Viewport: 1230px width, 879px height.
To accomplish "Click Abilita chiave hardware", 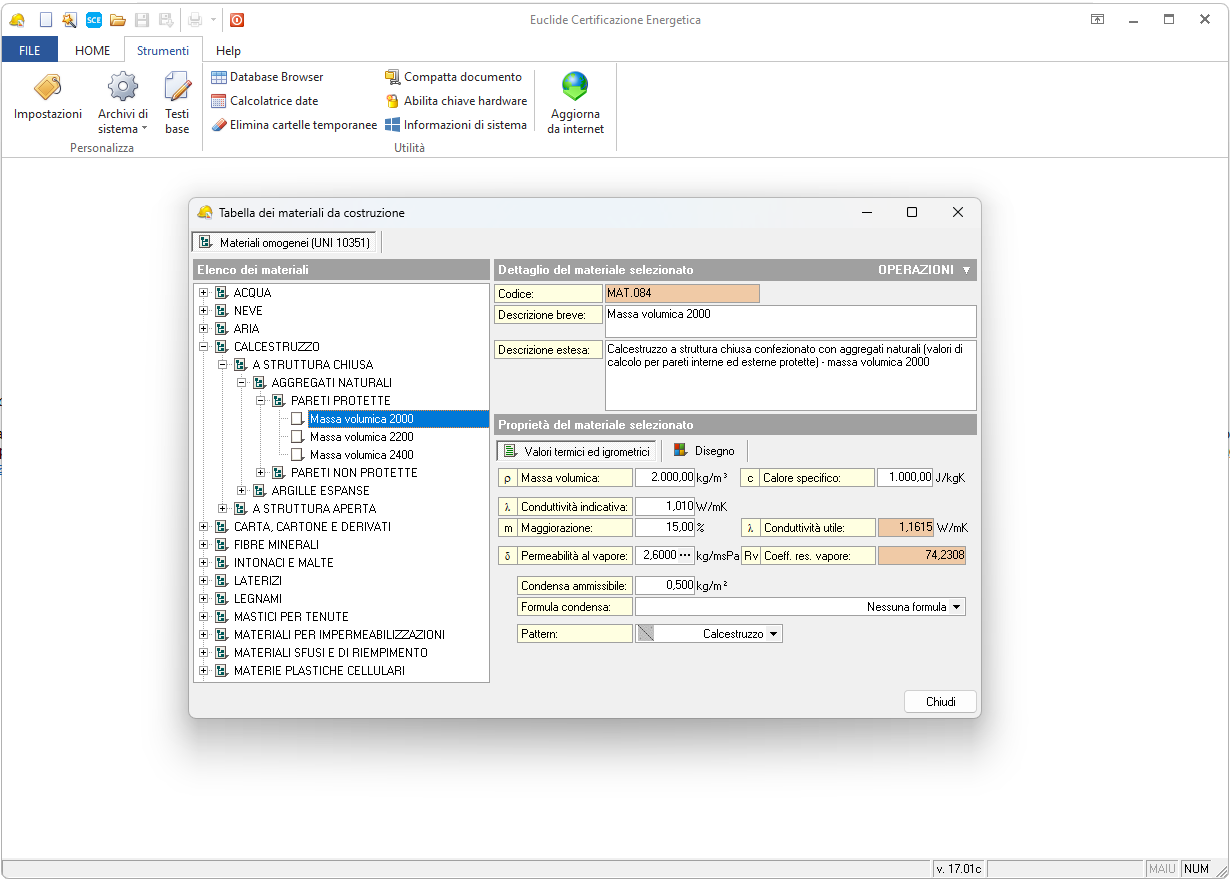I will 456,101.
